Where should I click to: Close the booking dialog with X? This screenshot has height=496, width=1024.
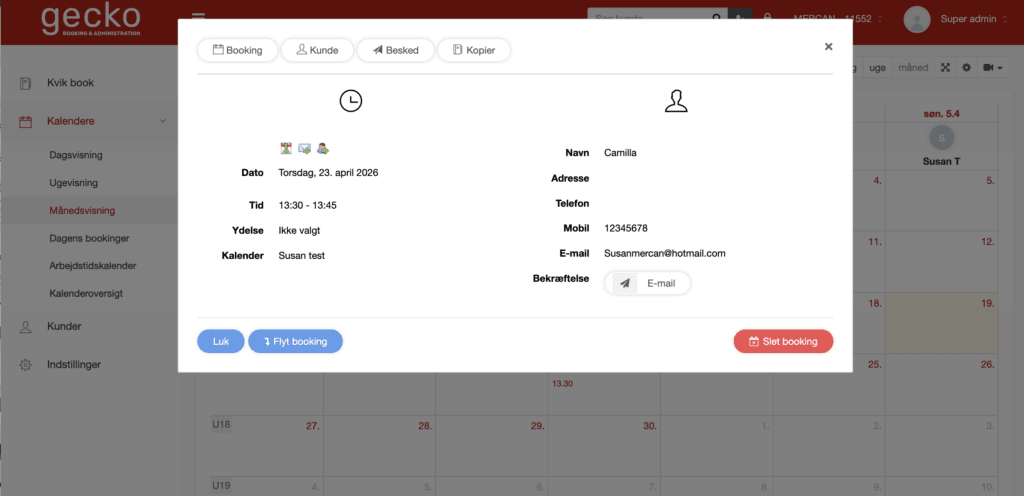click(828, 46)
